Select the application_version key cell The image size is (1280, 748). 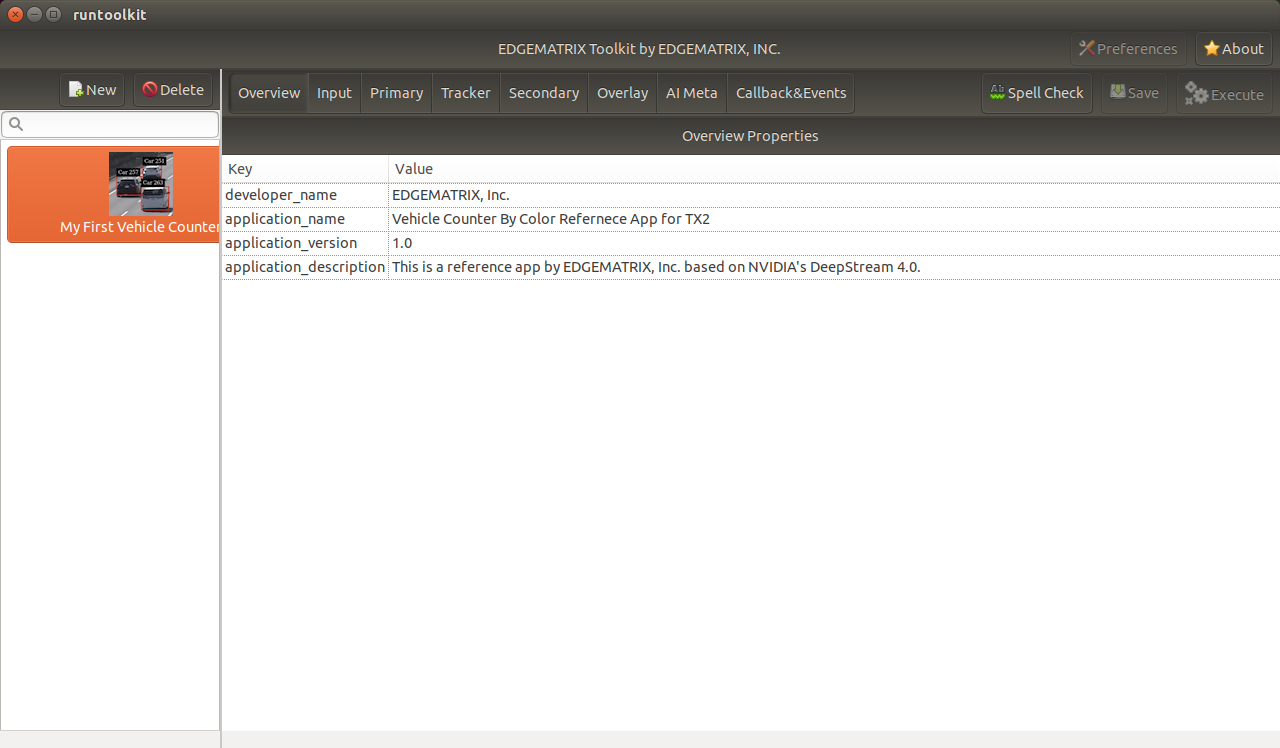tap(305, 243)
